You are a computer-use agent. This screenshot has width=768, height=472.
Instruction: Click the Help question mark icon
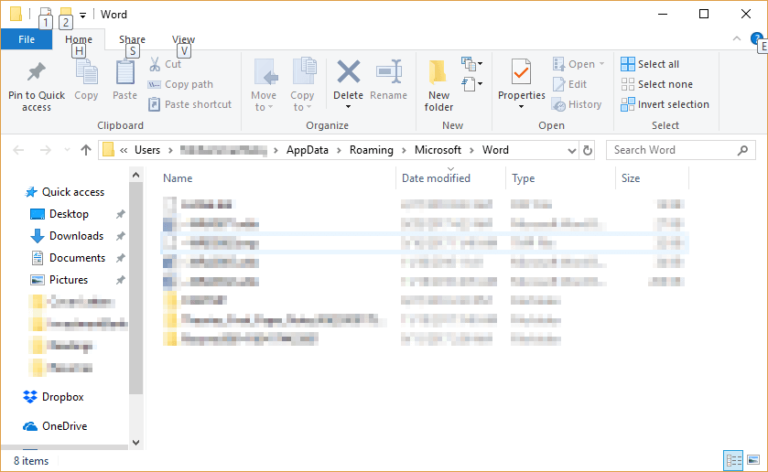coord(756,38)
